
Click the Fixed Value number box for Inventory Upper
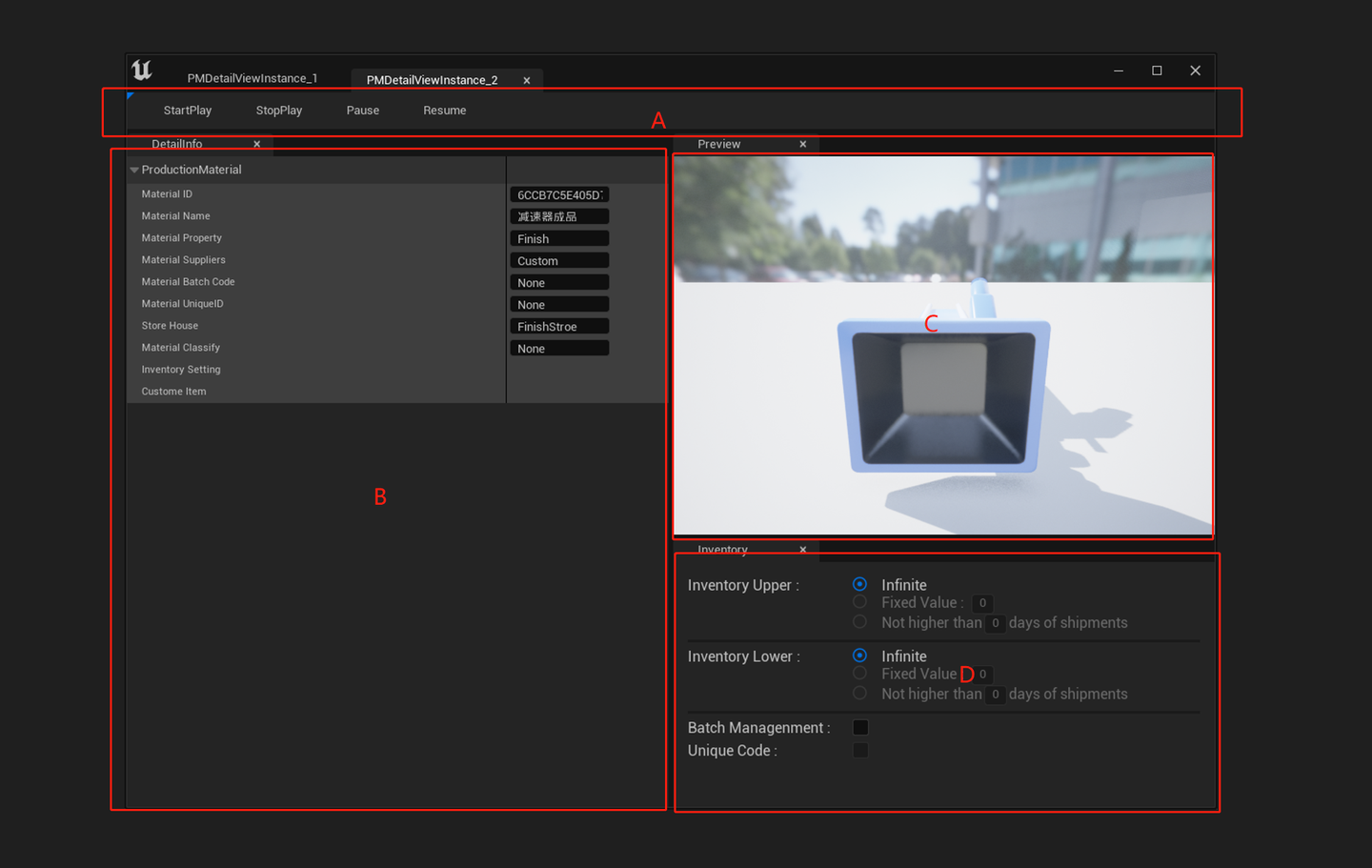click(982, 602)
